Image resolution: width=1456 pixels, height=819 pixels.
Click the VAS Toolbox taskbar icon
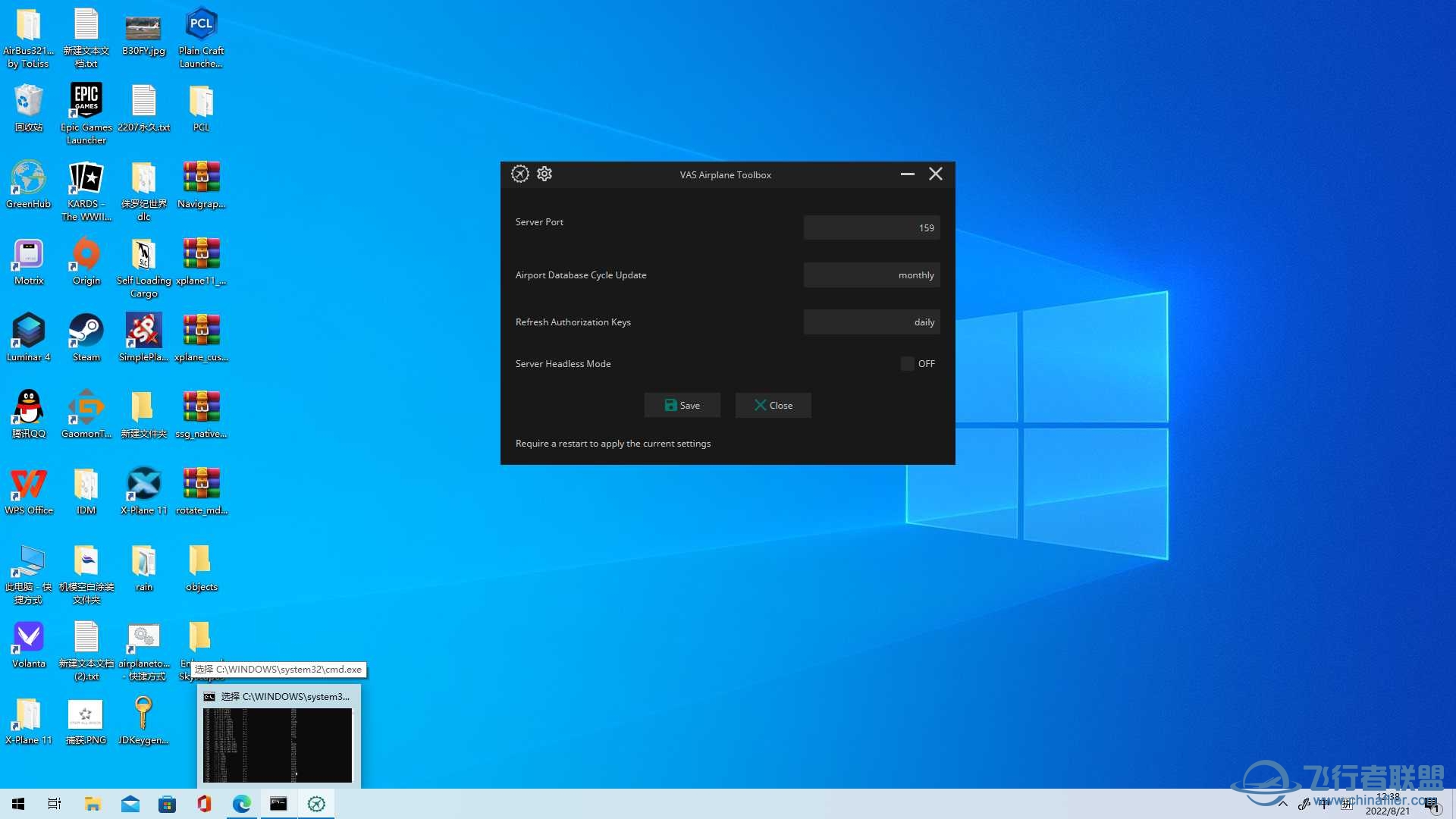click(316, 804)
